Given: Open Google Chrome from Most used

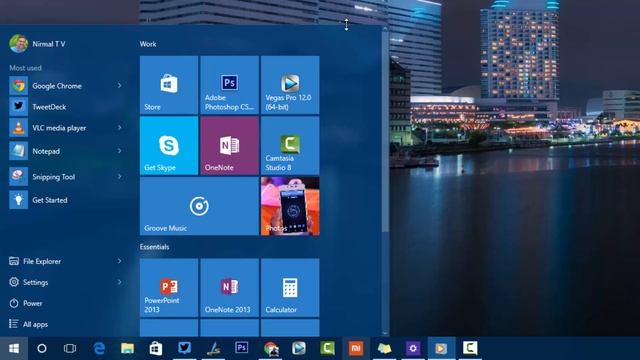Looking at the screenshot, I should 66,86.
